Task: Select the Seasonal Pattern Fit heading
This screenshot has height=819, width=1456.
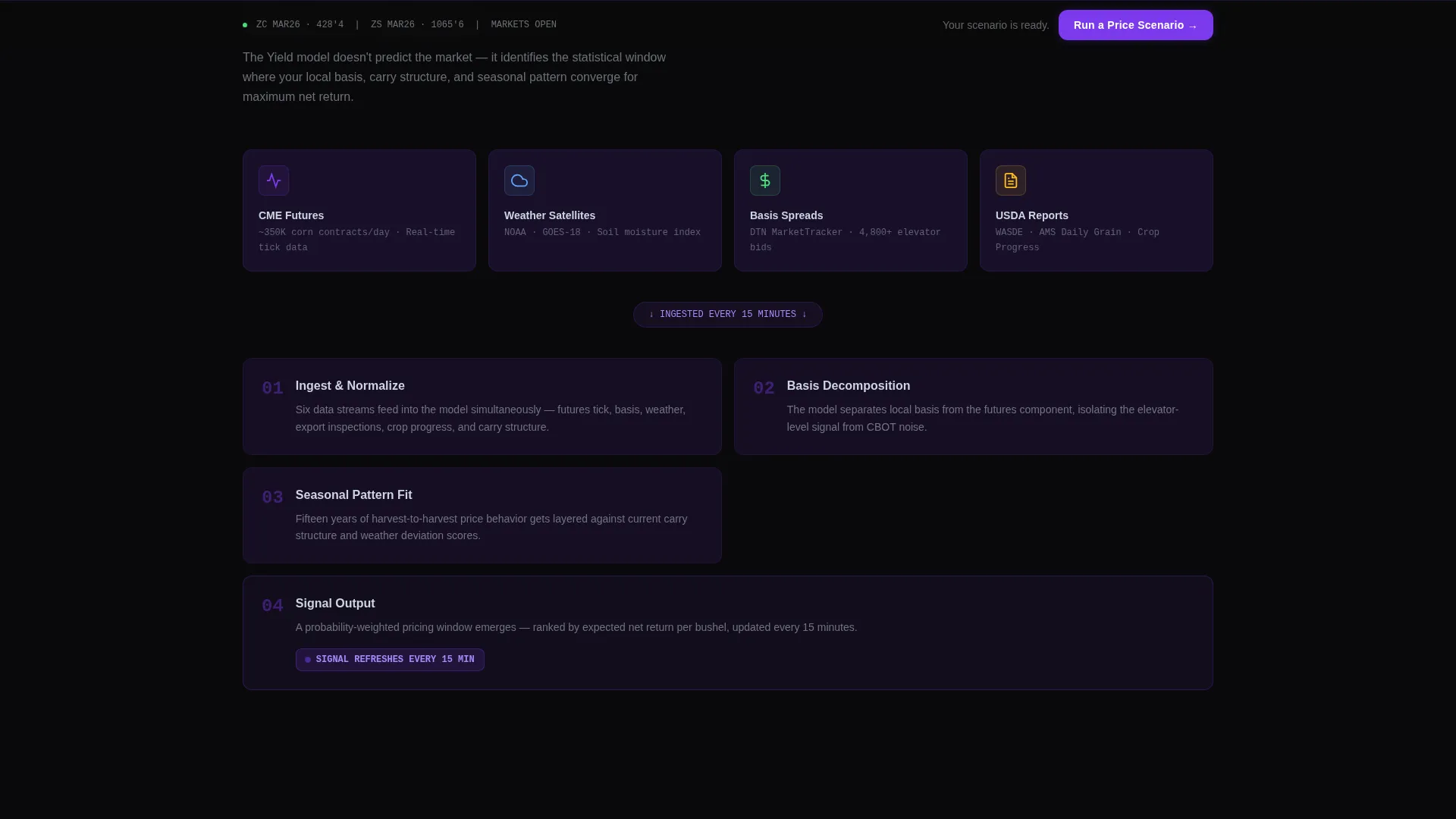Action: click(x=353, y=495)
